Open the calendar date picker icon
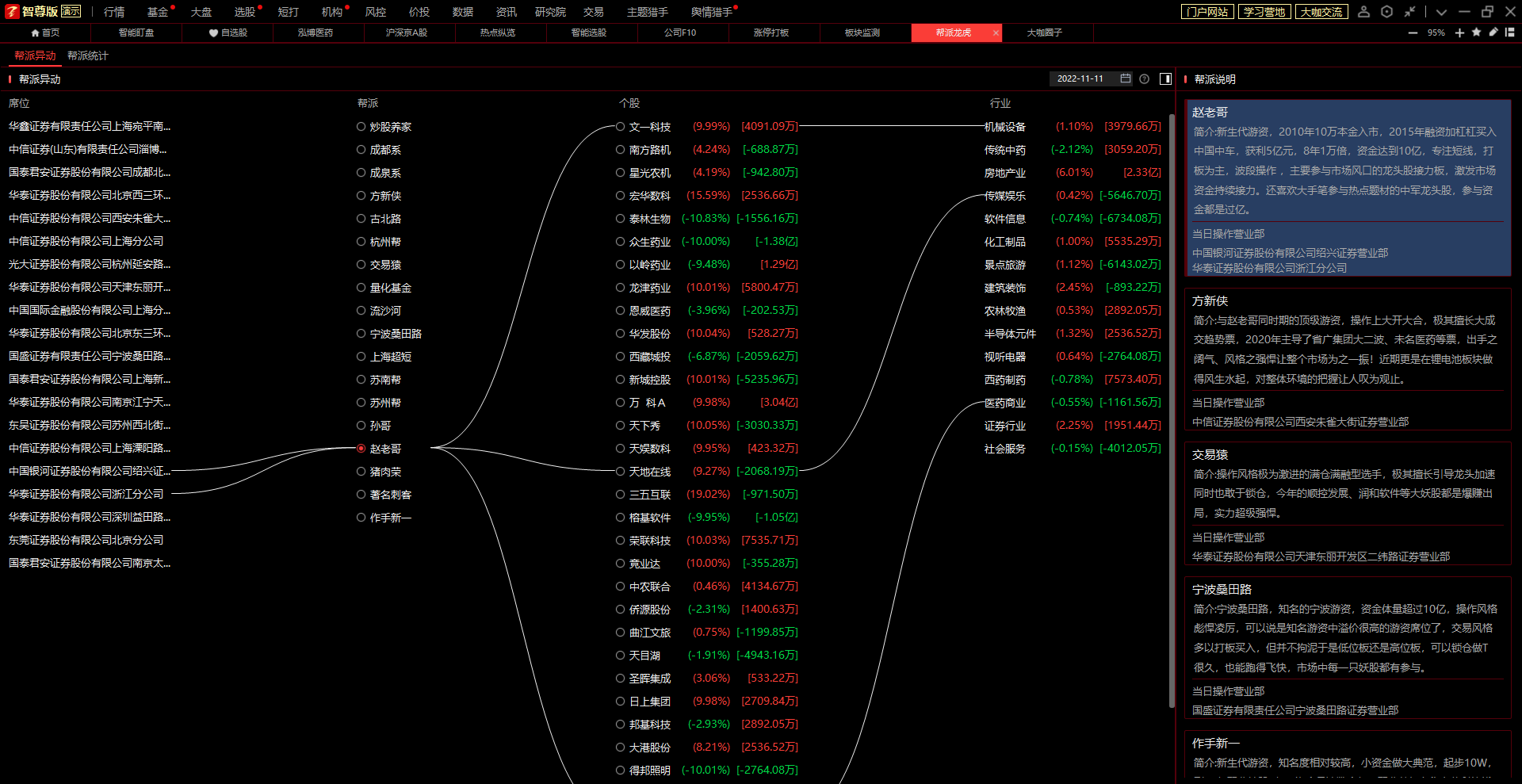 pos(1126,78)
